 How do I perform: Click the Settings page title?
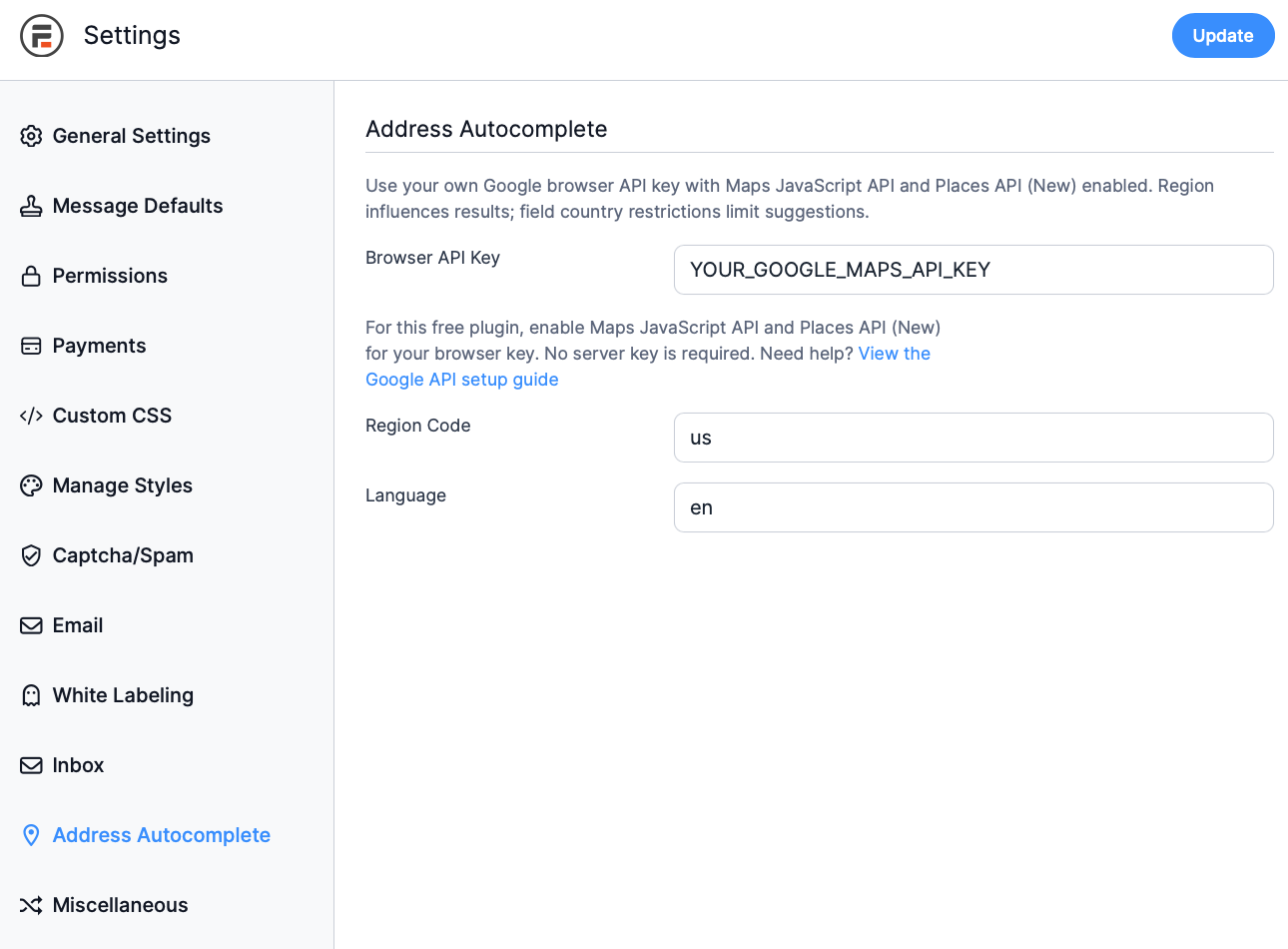132,36
